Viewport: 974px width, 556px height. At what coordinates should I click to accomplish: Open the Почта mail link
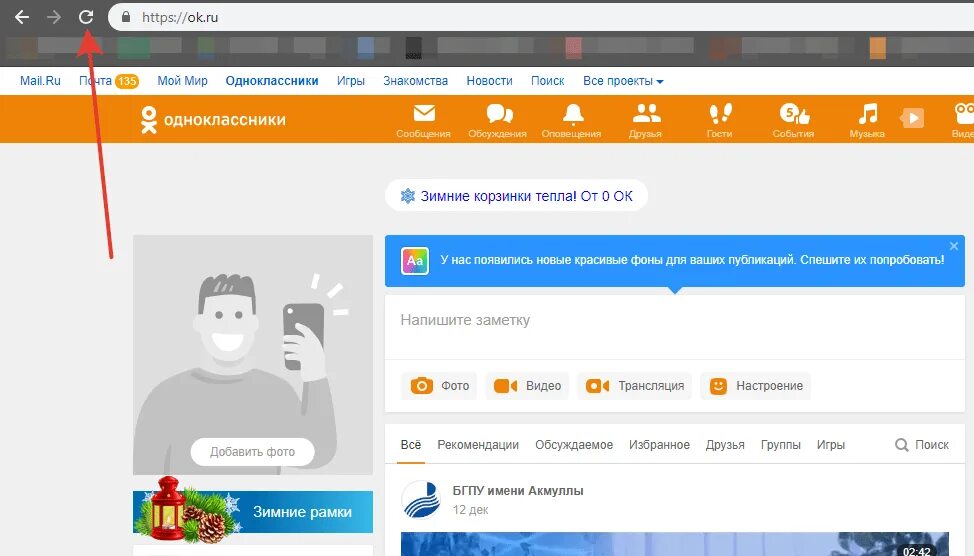[95, 81]
